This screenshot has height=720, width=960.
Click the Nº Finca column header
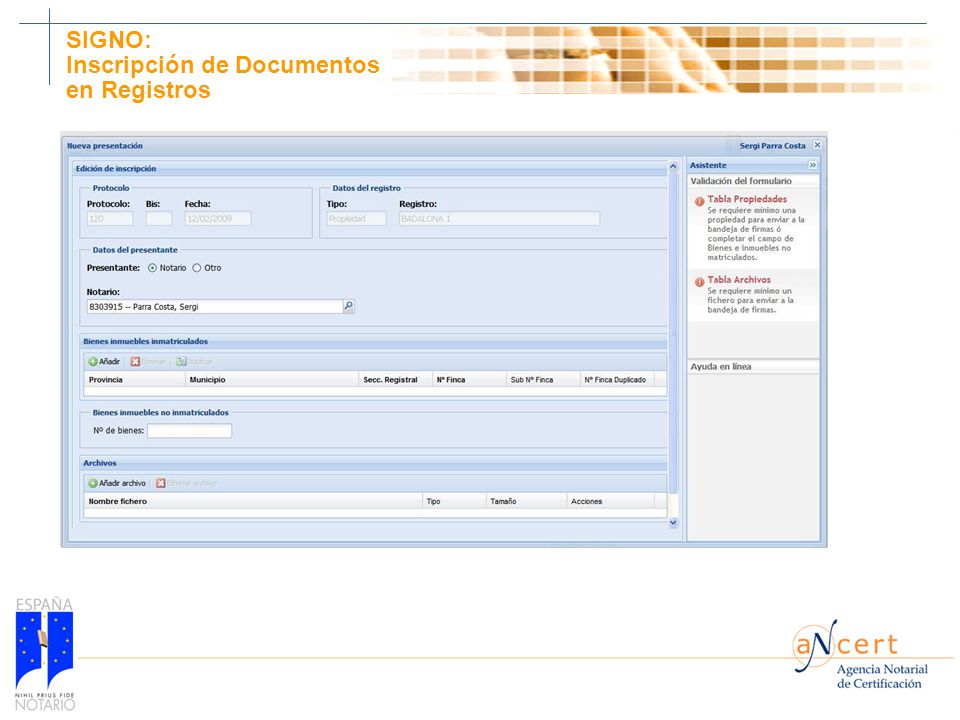click(470, 380)
